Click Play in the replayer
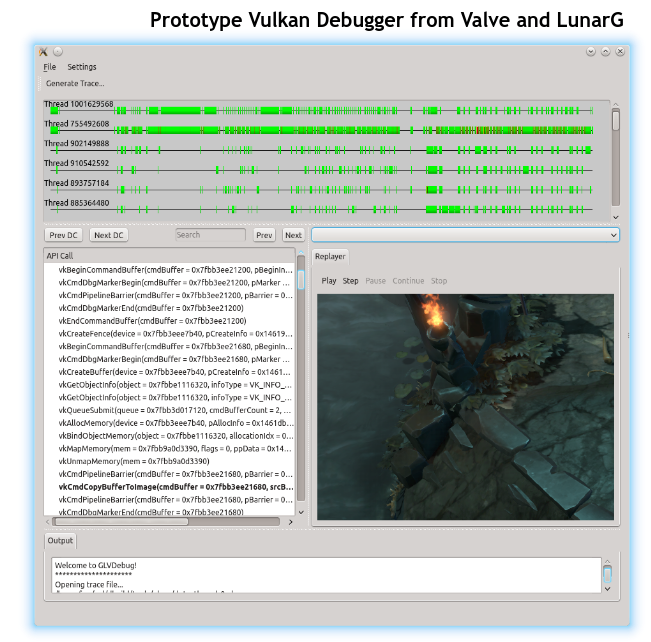 tap(329, 281)
